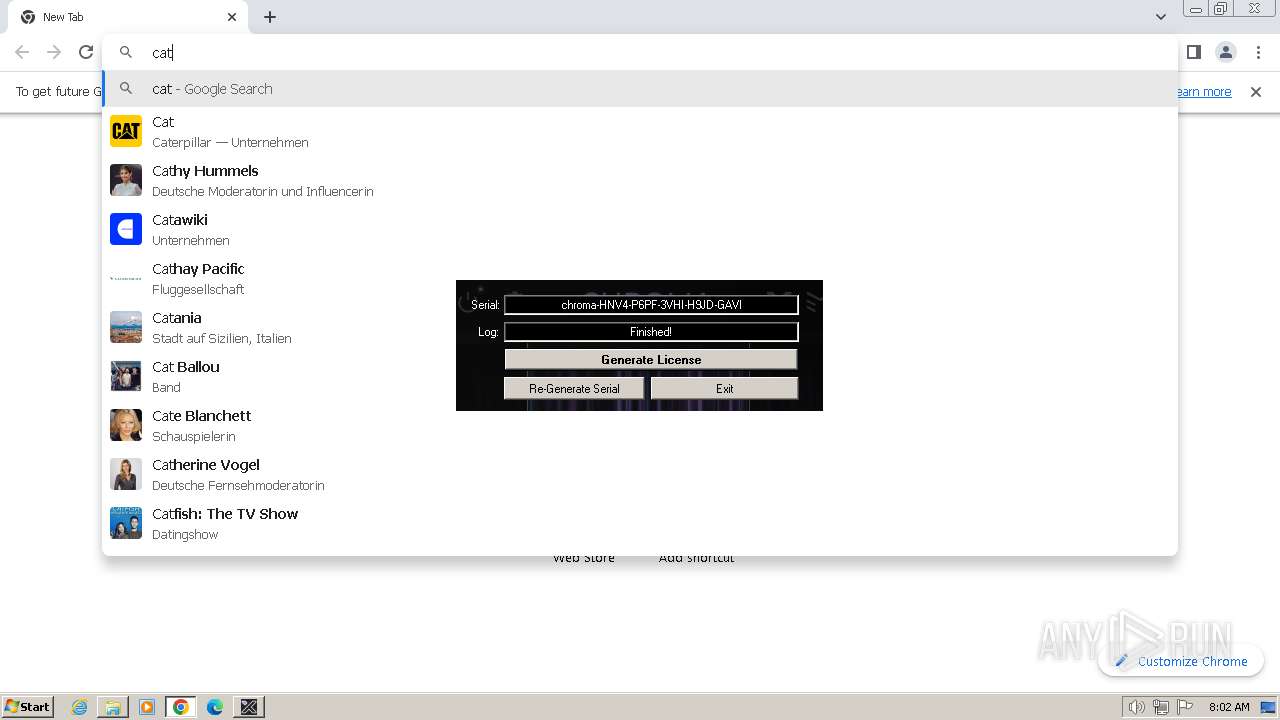Image resolution: width=1280 pixels, height=720 pixels.
Task: Open a new tab with plus button
Action: (270, 17)
